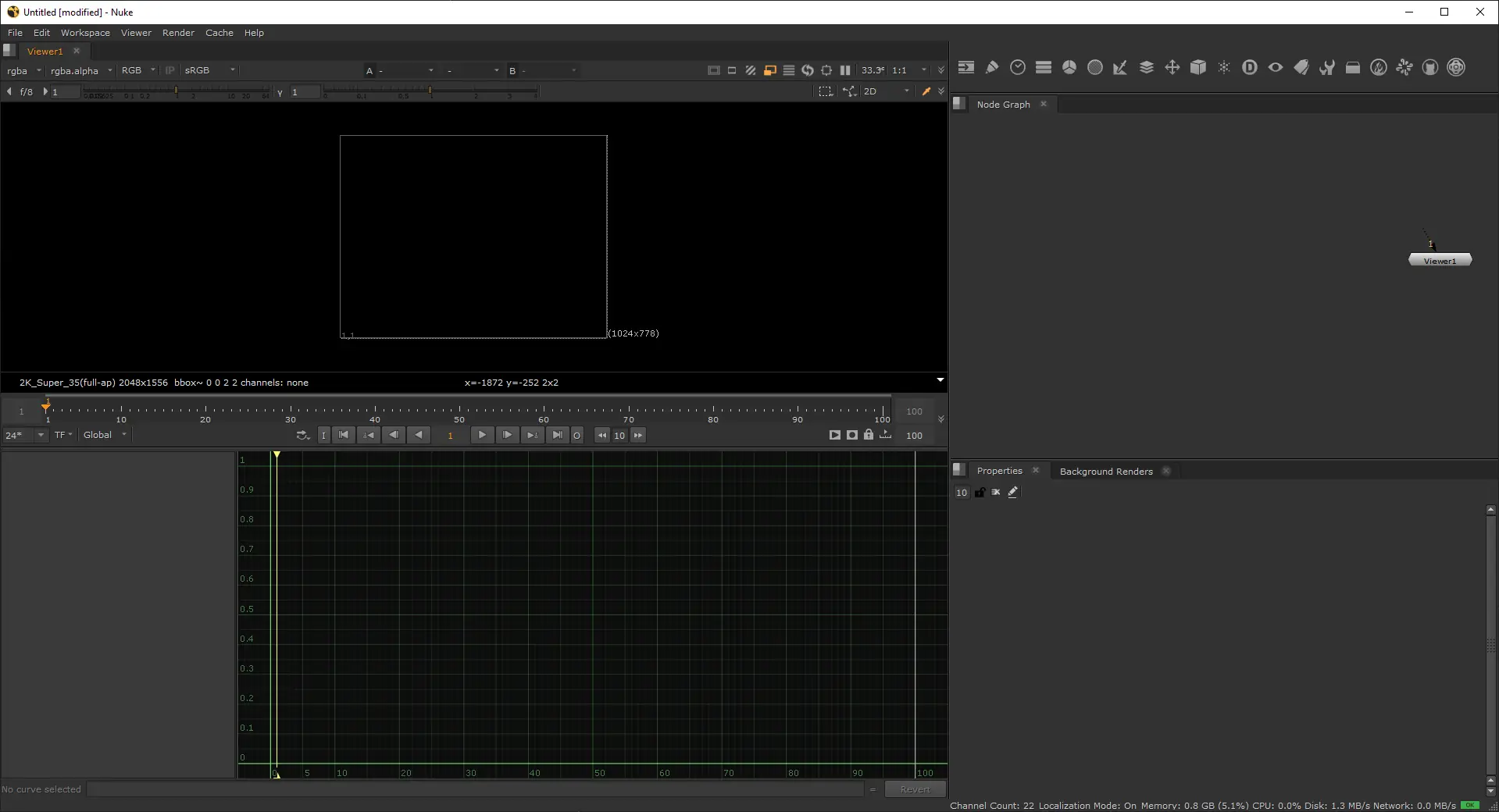Expand the rgba channel set dropdown
The width and height of the screenshot is (1499, 812).
[24, 71]
